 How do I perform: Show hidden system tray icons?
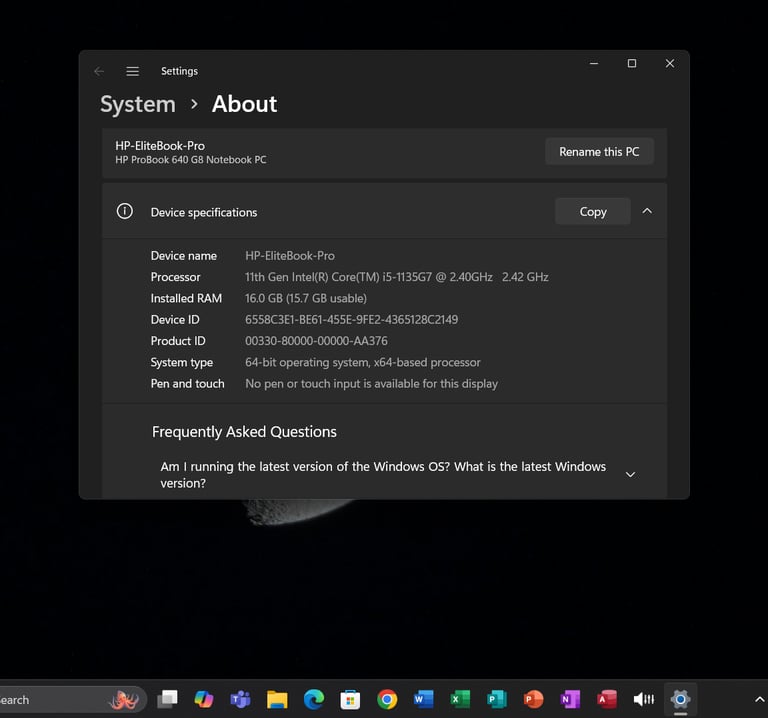coord(759,699)
